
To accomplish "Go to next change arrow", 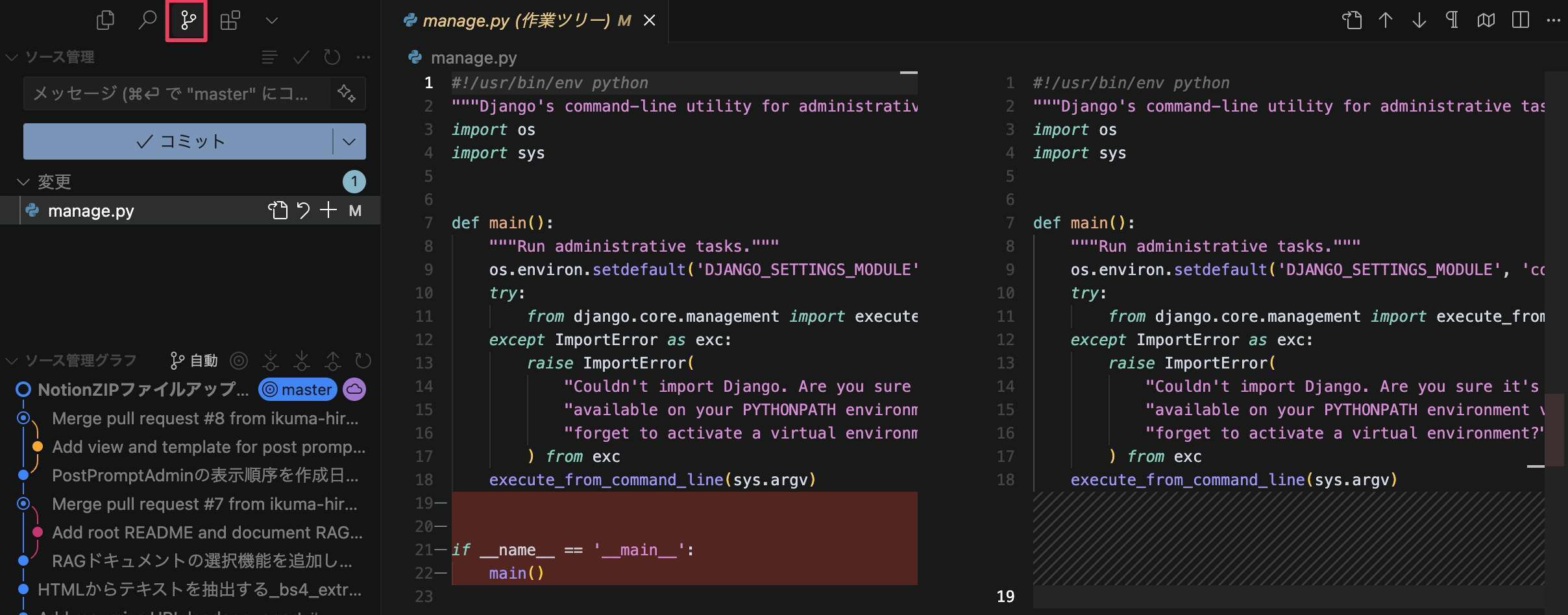I will [1419, 20].
